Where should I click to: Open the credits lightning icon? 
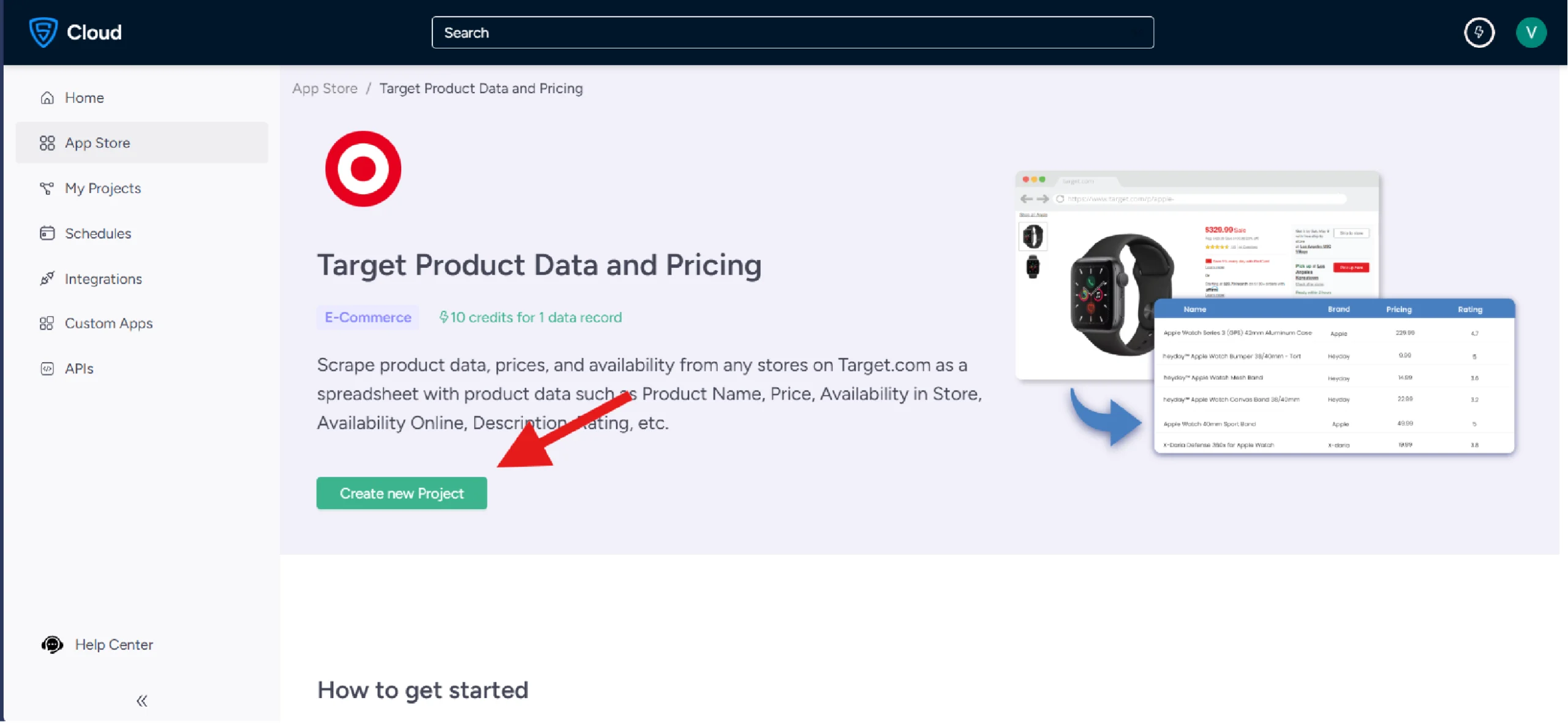[1479, 32]
